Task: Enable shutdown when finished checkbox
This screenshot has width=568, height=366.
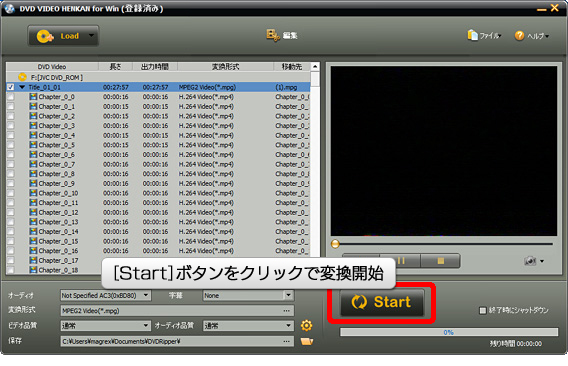Action: (x=483, y=311)
